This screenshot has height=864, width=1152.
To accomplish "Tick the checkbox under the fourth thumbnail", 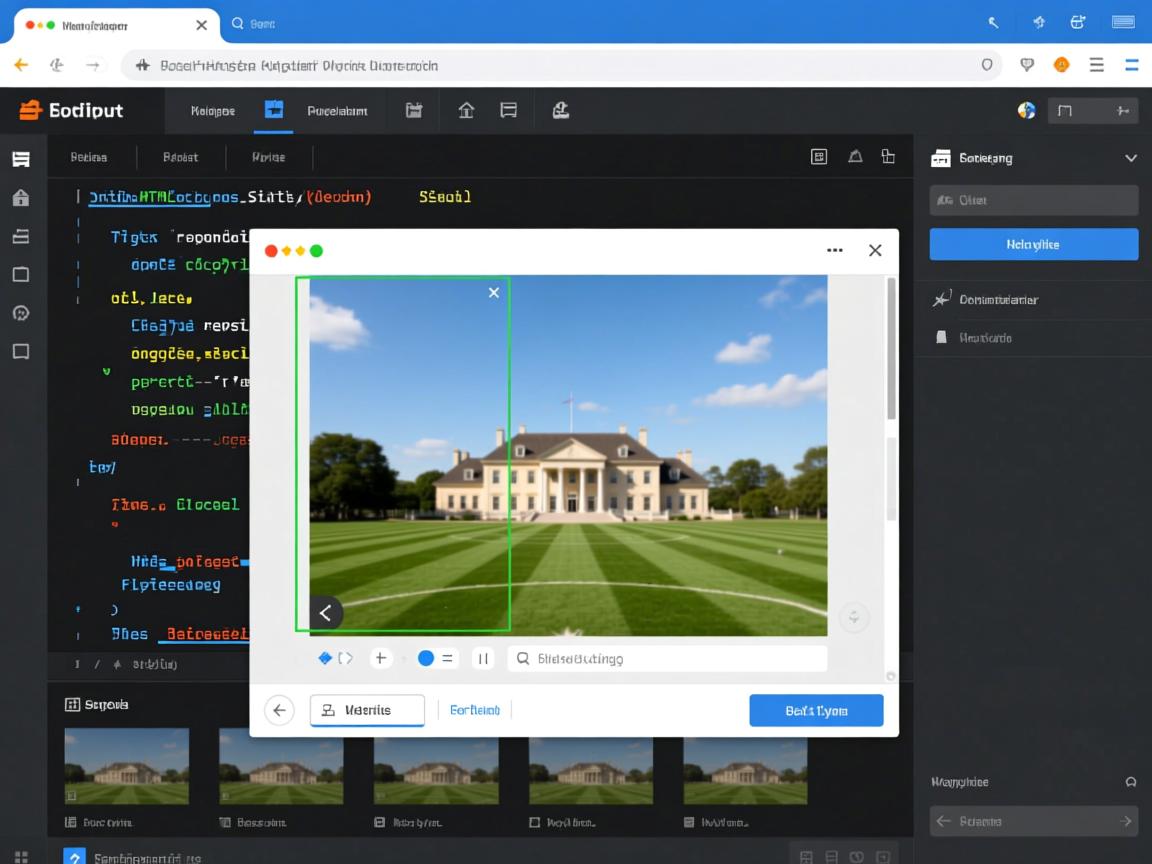I will tap(535, 822).
